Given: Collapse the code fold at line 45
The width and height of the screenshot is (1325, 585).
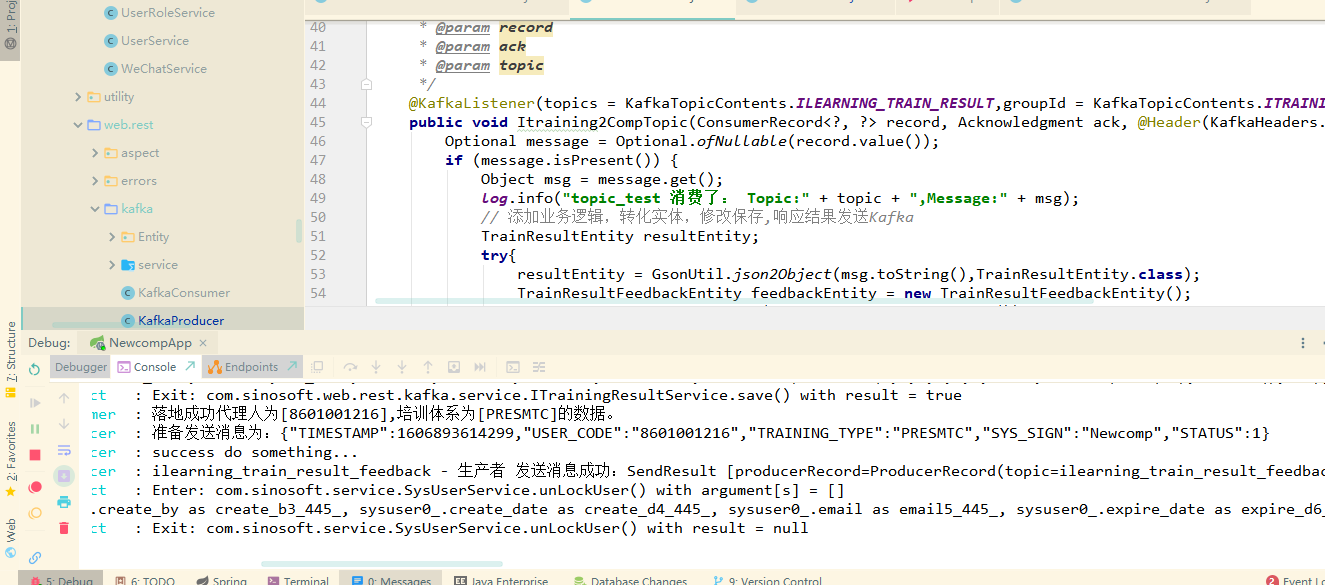Looking at the screenshot, I should coord(367,122).
